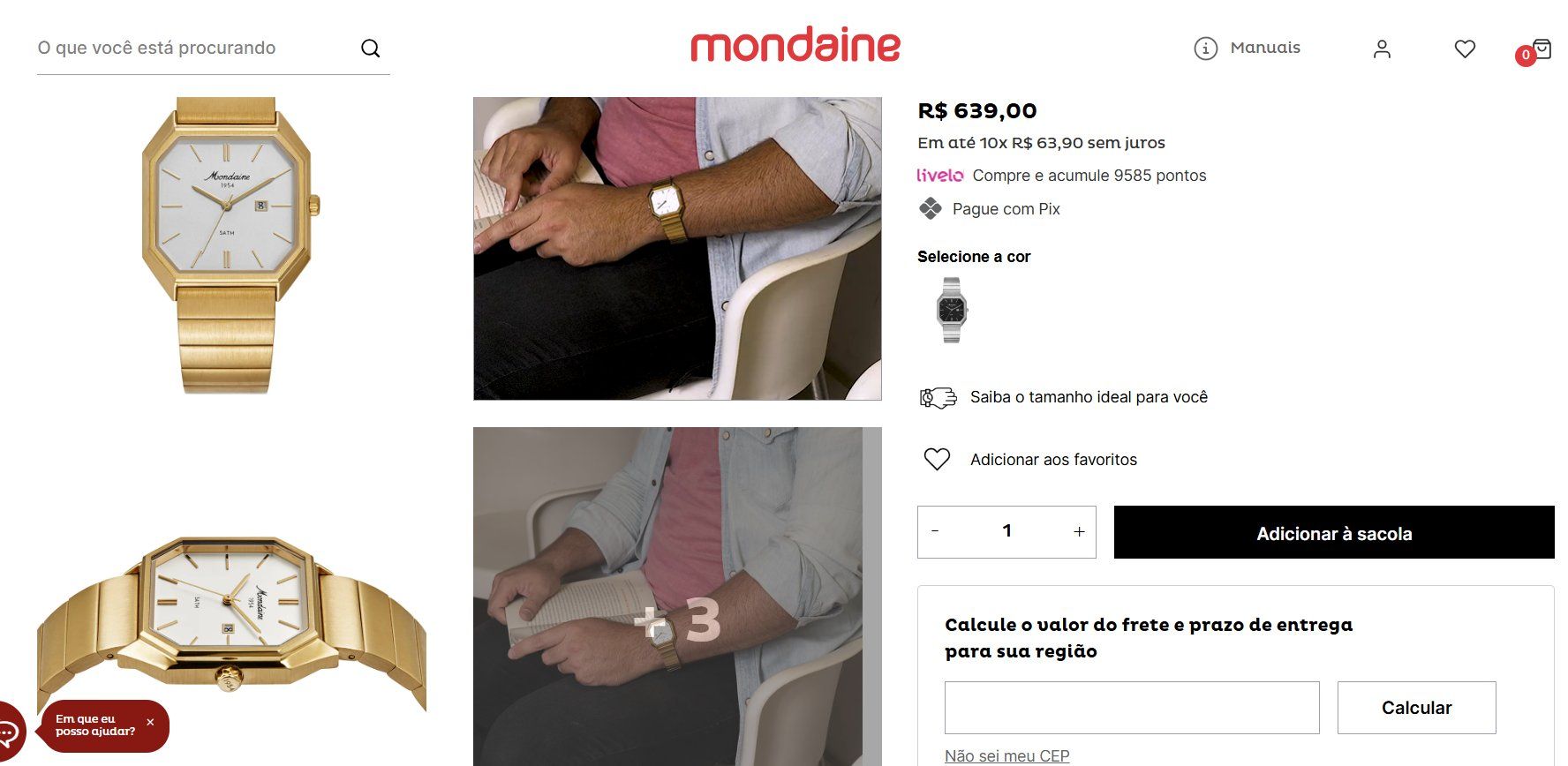Open the wishlist heart icon in header

1465,49
